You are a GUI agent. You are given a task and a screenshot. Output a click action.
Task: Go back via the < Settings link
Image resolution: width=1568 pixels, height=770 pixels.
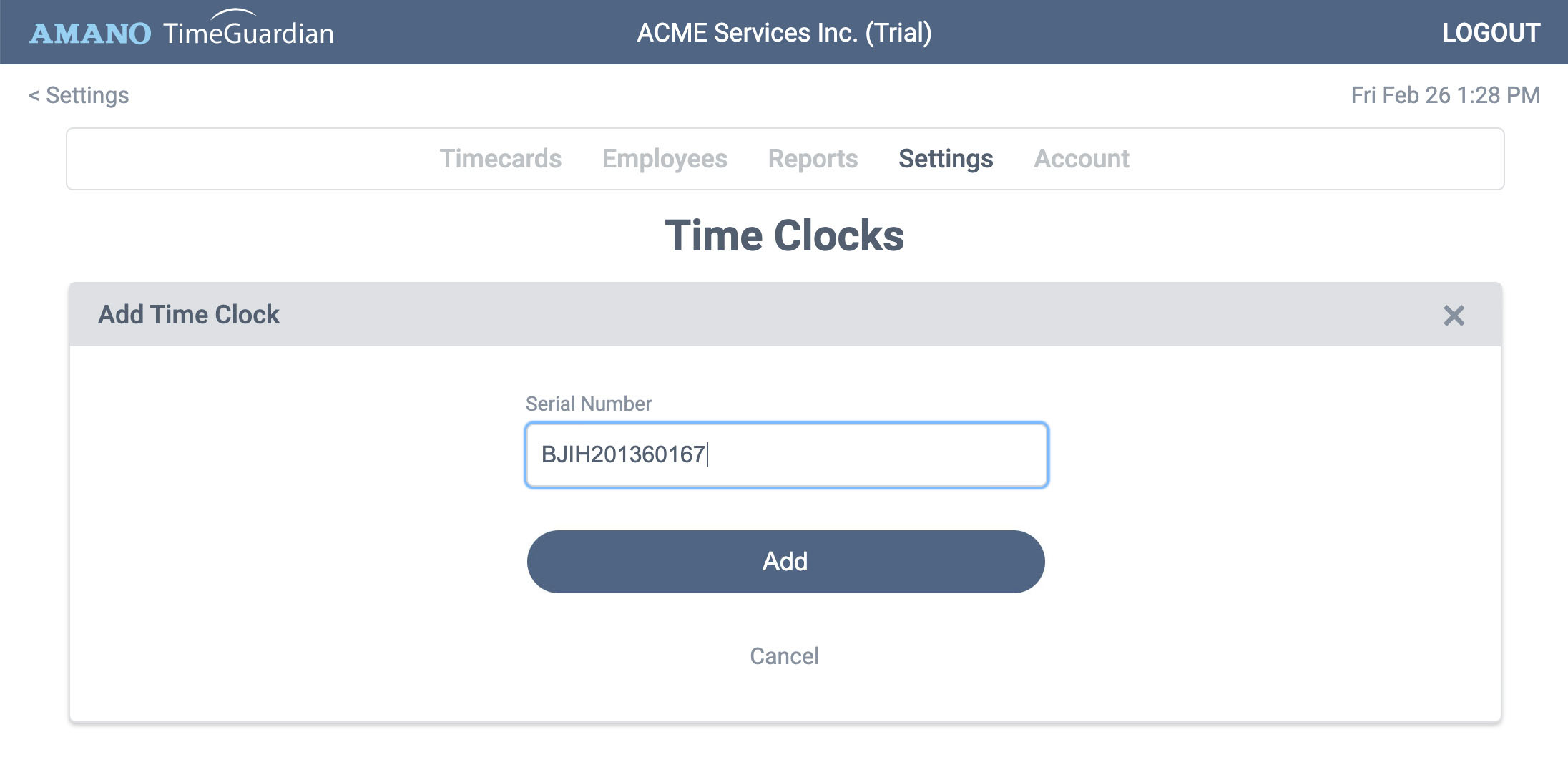pos(79,95)
